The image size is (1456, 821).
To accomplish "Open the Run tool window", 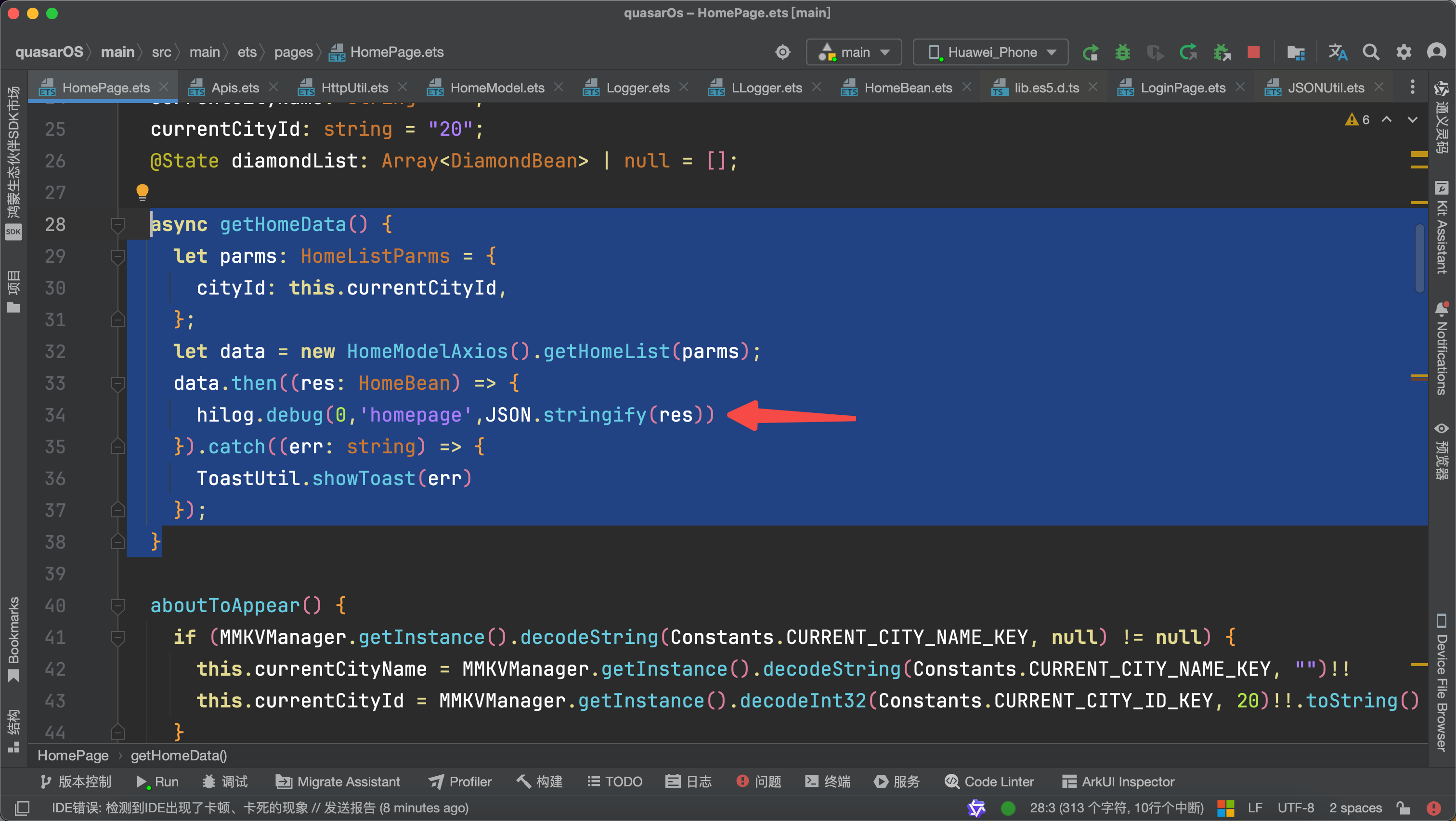I will (x=157, y=782).
